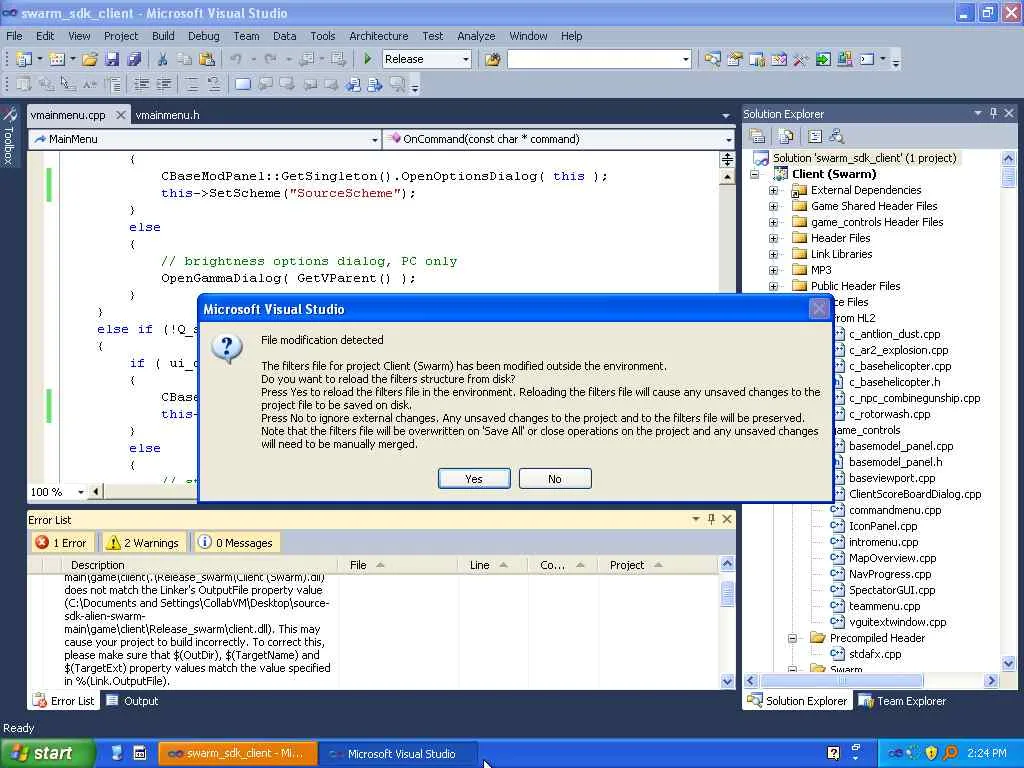The image size is (1024, 768).
Task: Click Solution Explorer horizontal scrollbar thumb
Action: tap(842, 680)
